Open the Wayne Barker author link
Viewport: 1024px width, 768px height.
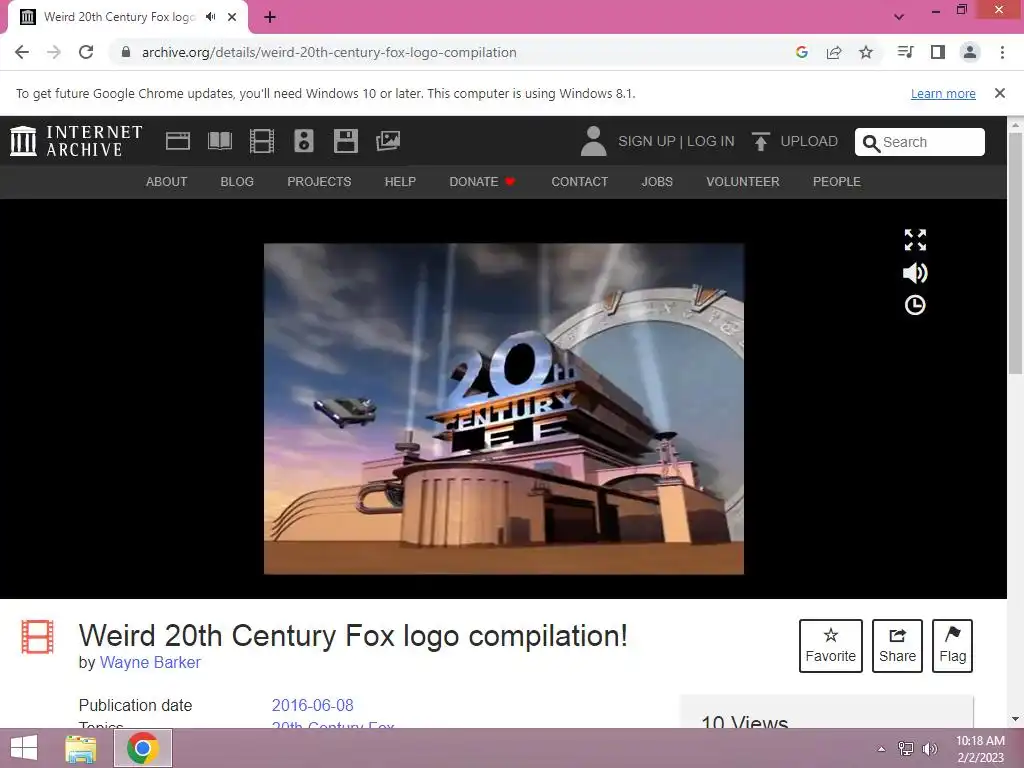click(150, 662)
